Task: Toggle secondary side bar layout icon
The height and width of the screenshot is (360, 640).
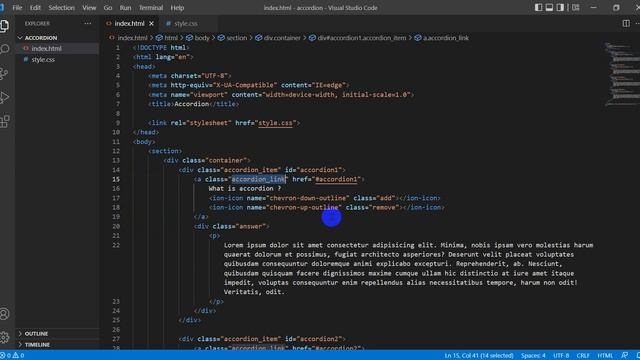Action: [x=560, y=7]
